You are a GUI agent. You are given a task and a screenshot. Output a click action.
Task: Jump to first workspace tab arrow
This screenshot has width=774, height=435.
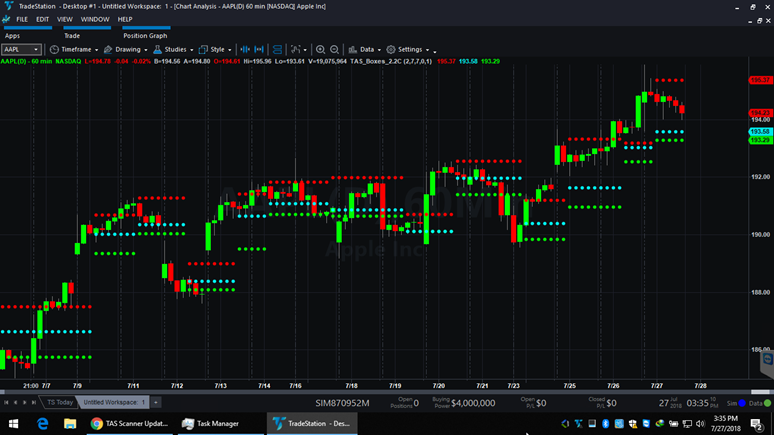pyautogui.click(x=6, y=402)
